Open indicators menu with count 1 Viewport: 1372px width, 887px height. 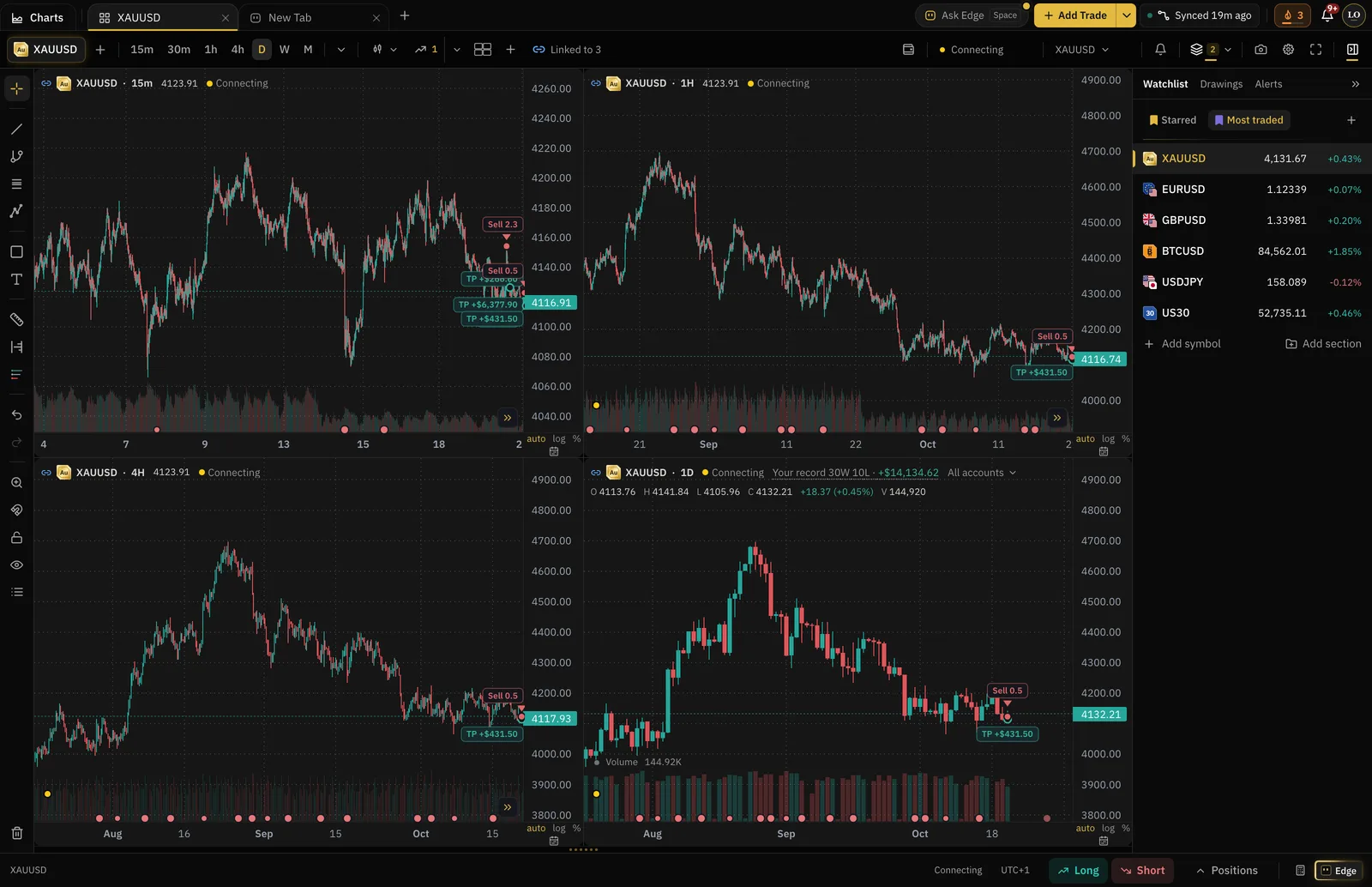pyautogui.click(x=426, y=50)
